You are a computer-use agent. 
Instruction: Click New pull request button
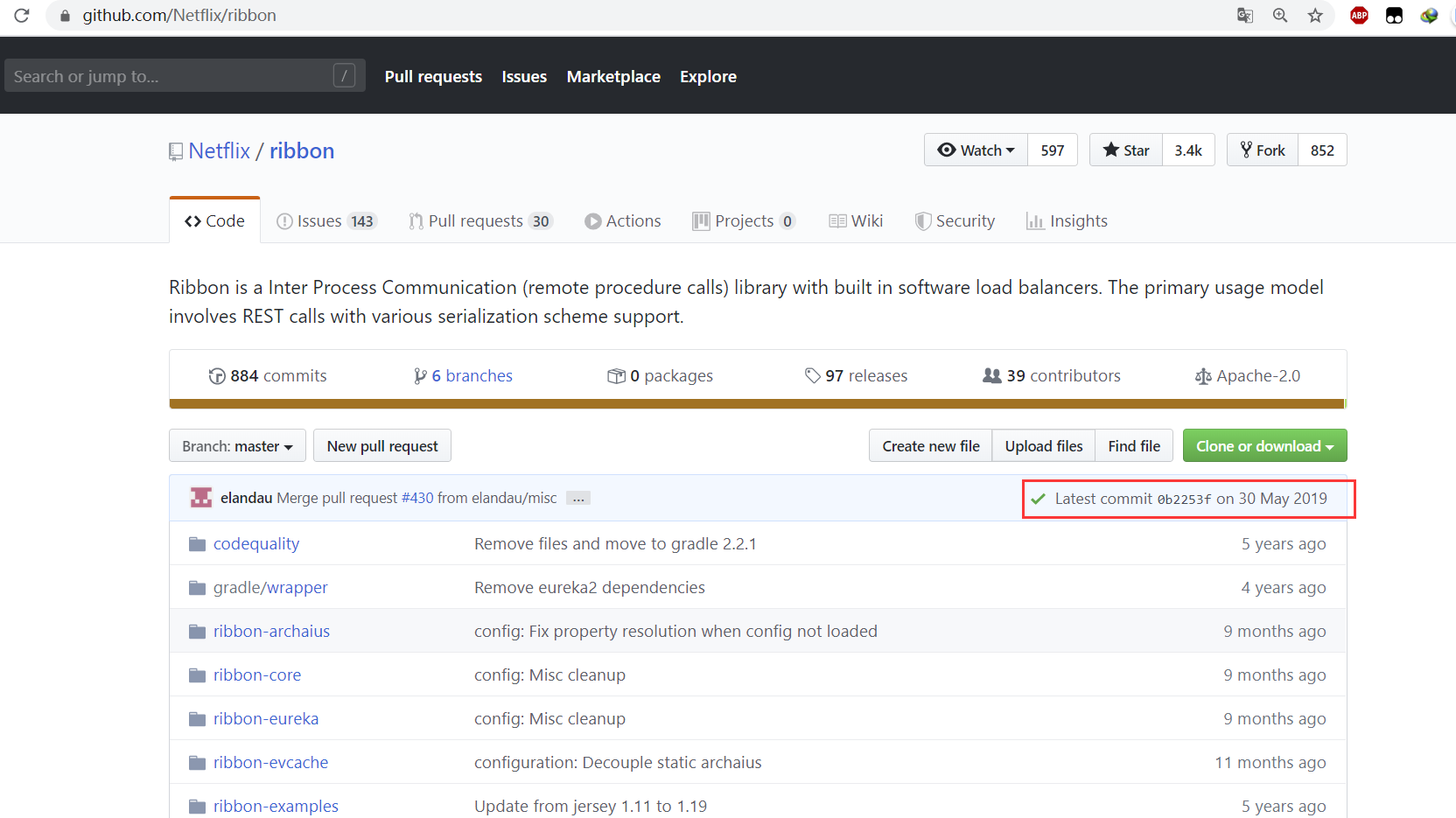pyautogui.click(x=382, y=445)
